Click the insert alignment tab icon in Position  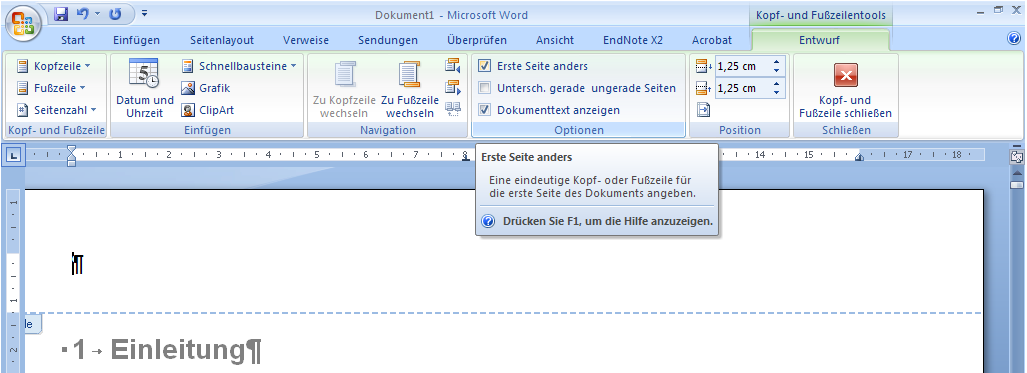(703, 110)
